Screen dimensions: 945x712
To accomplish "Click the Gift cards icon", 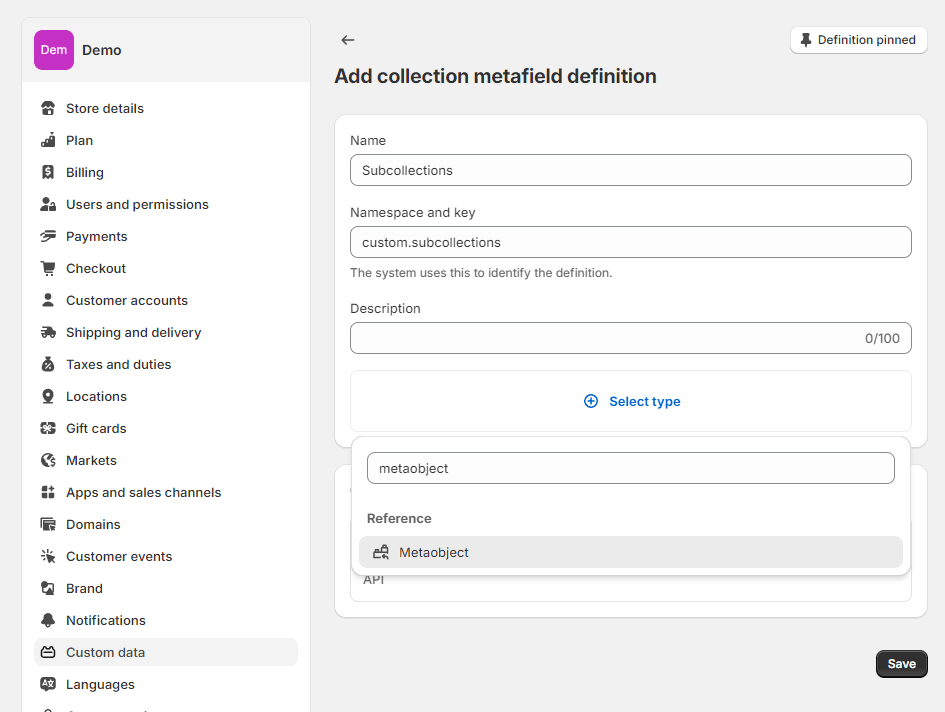I will [x=48, y=428].
